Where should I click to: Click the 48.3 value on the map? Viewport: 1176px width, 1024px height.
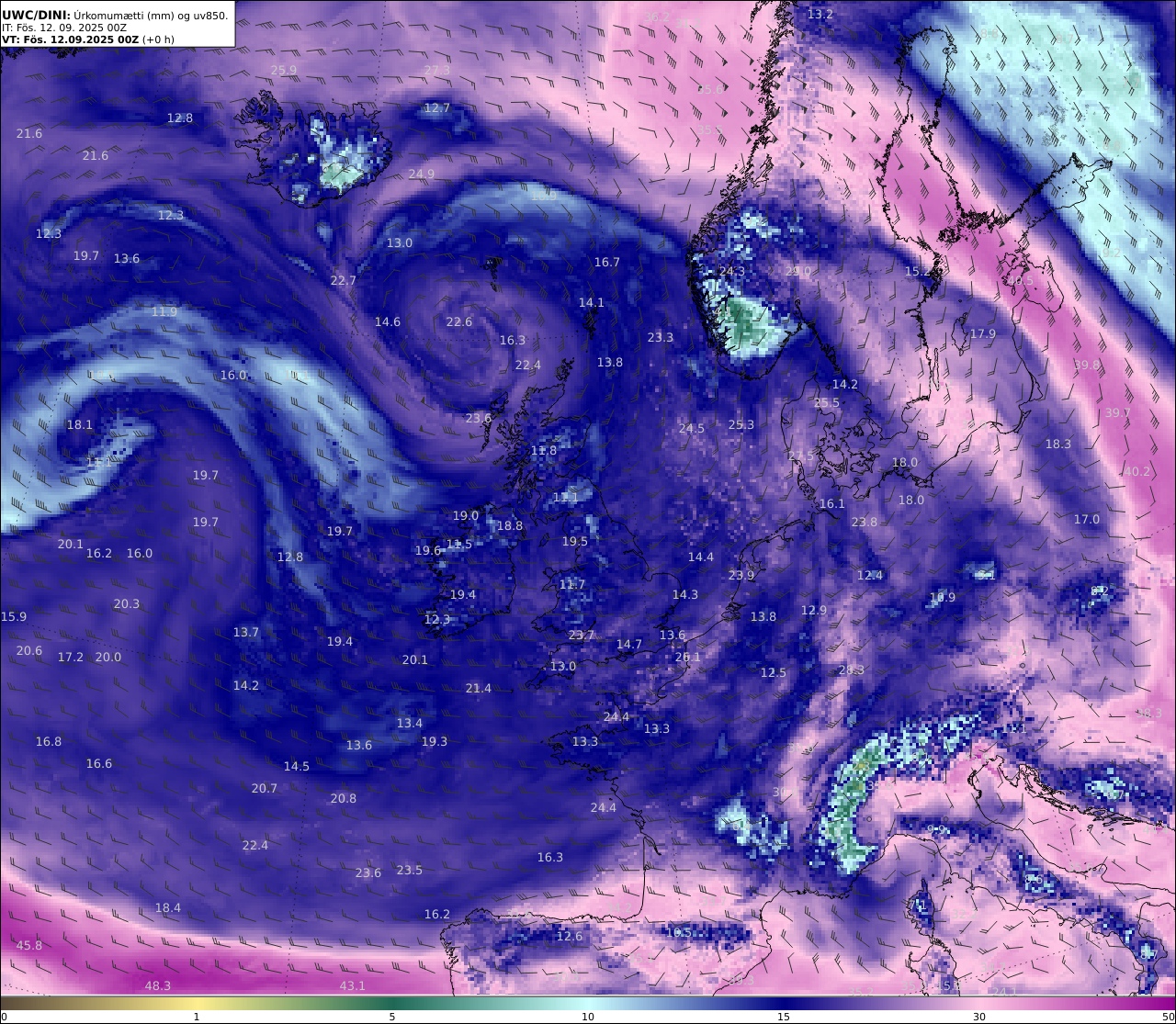[x=158, y=986]
